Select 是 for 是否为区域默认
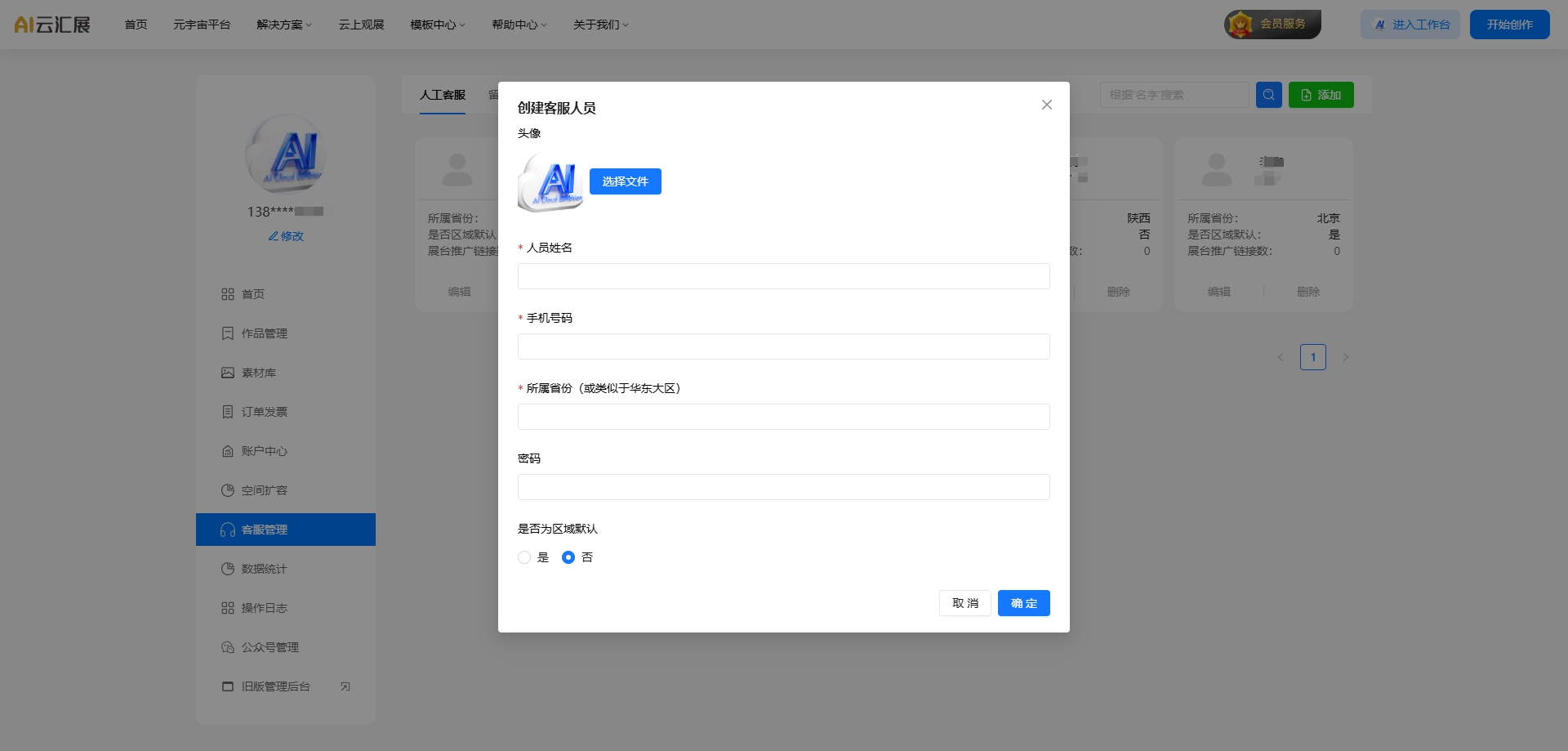This screenshot has height=751, width=1568. point(524,557)
